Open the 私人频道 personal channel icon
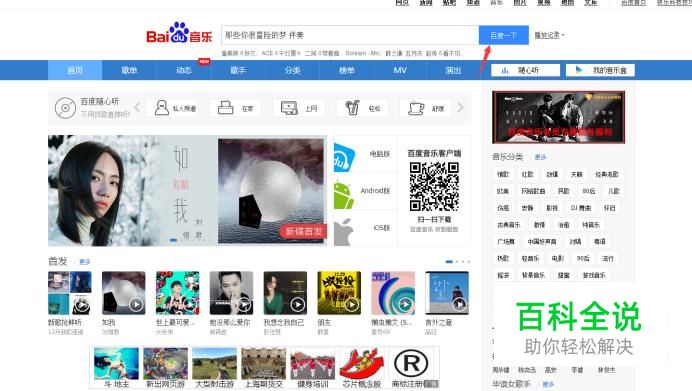This screenshot has height=391, width=692. (162, 108)
